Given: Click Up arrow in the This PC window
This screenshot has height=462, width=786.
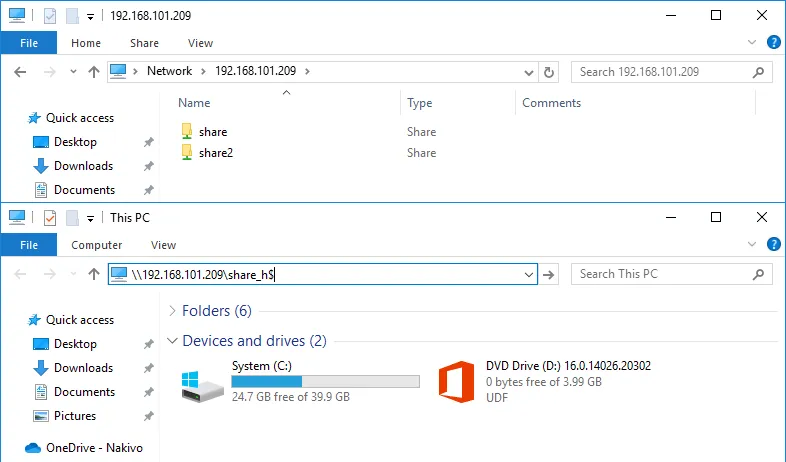Looking at the screenshot, I should click(x=94, y=274).
